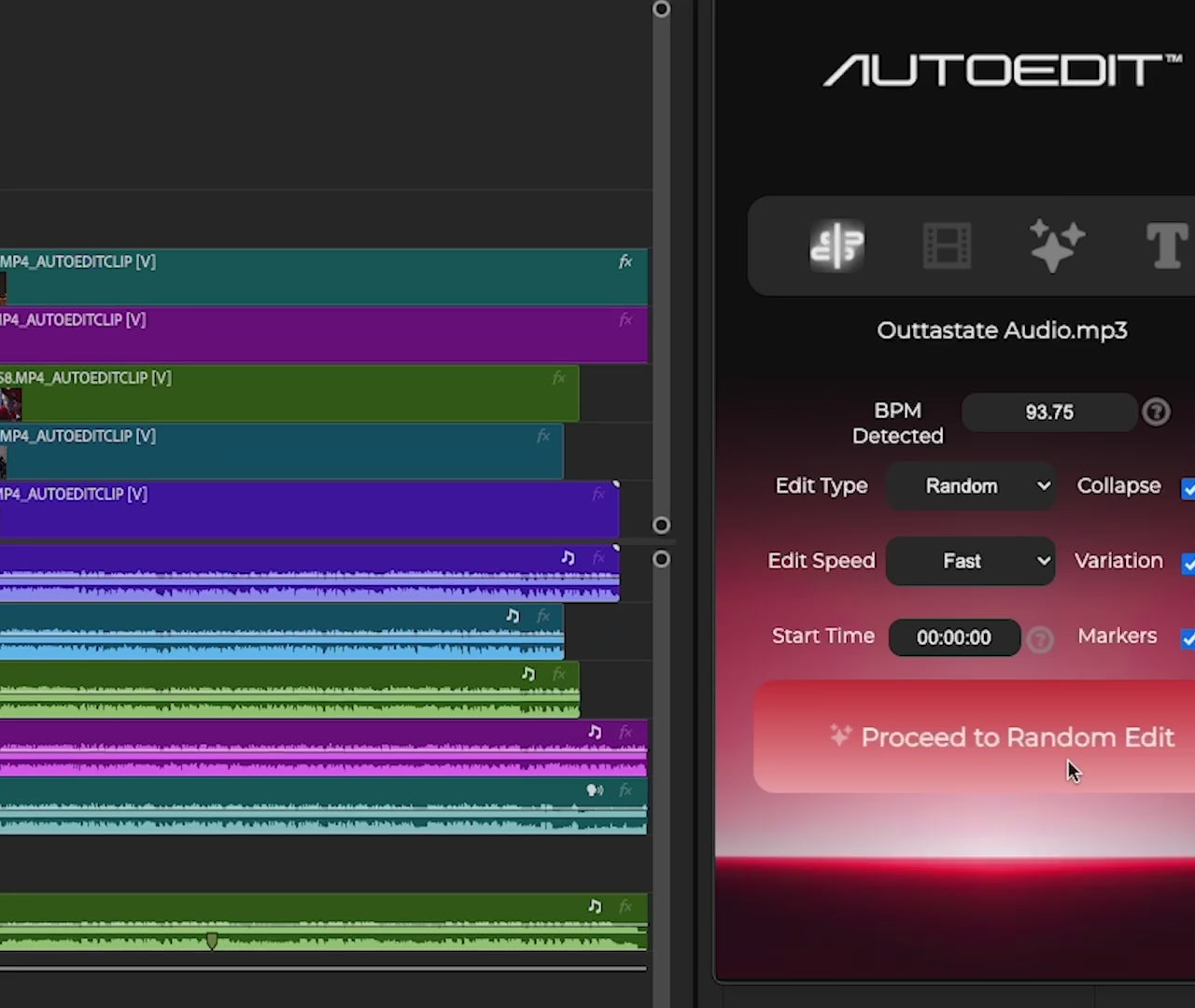This screenshot has height=1008, width=1195.
Task: Toggle the Collapse checkbox
Action: pos(1188,488)
